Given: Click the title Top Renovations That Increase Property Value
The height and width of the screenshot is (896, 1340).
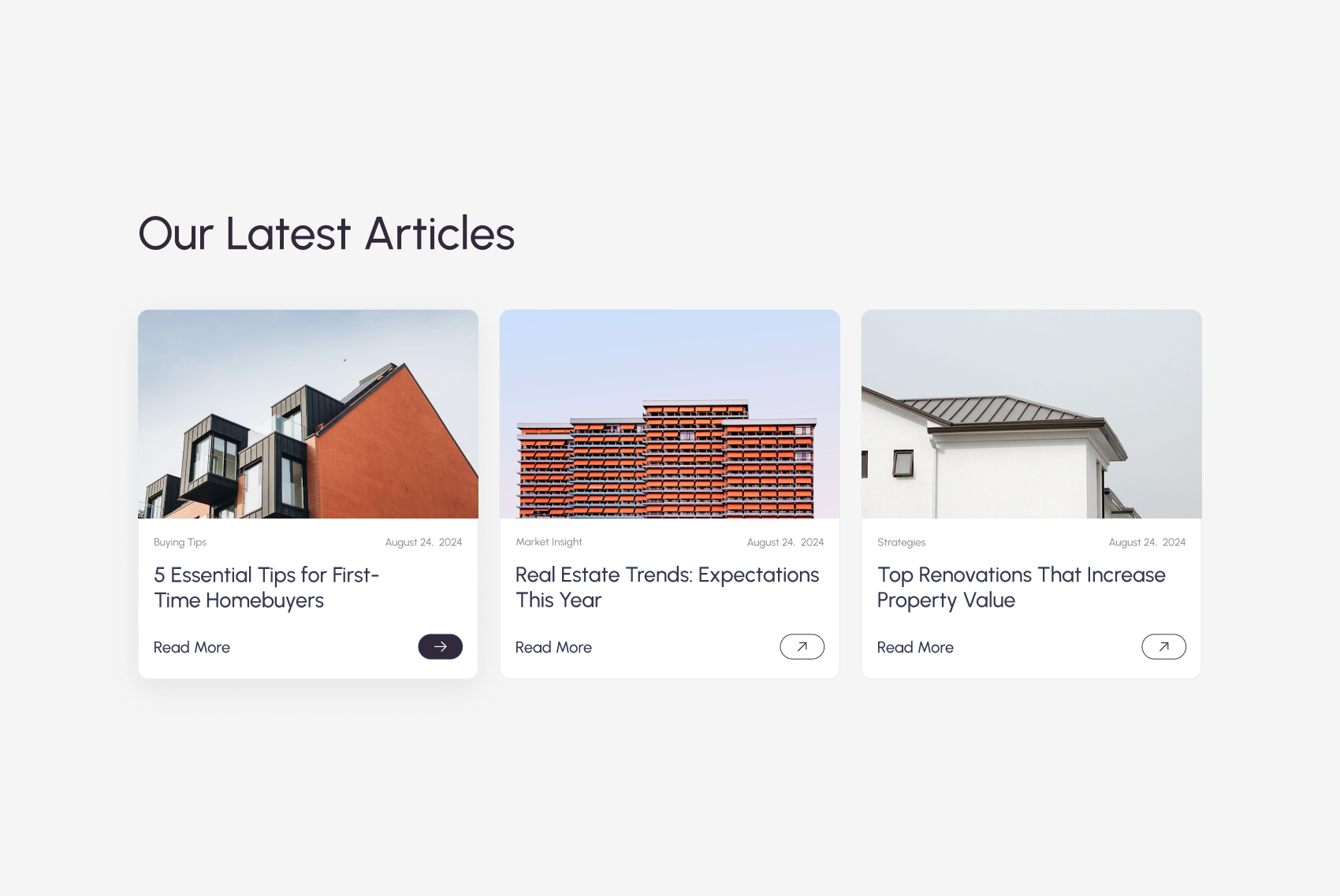Looking at the screenshot, I should click(1022, 587).
